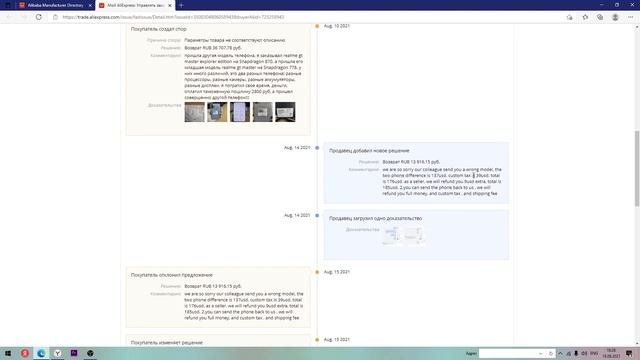The width and height of the screenshot is (640, 360).
Task: Go forward one page in browser history
Action: coord(24,17)
